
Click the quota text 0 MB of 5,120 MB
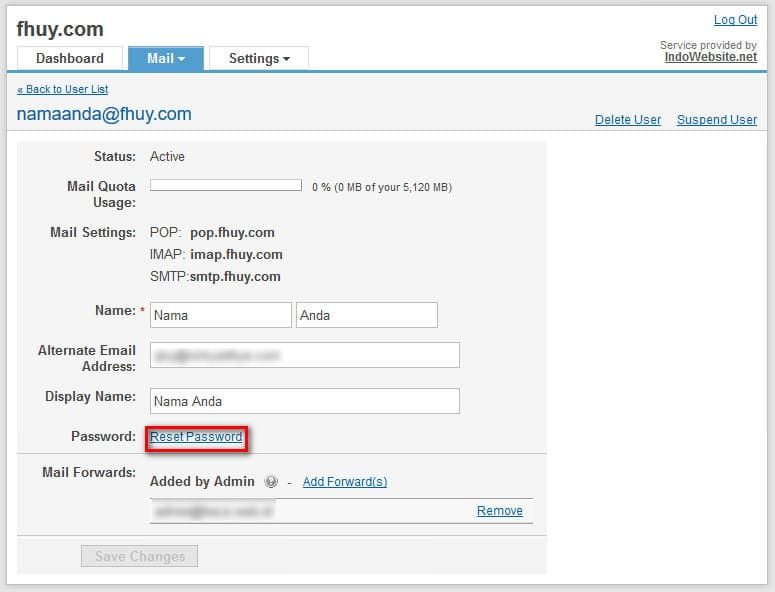coord(382,187)
